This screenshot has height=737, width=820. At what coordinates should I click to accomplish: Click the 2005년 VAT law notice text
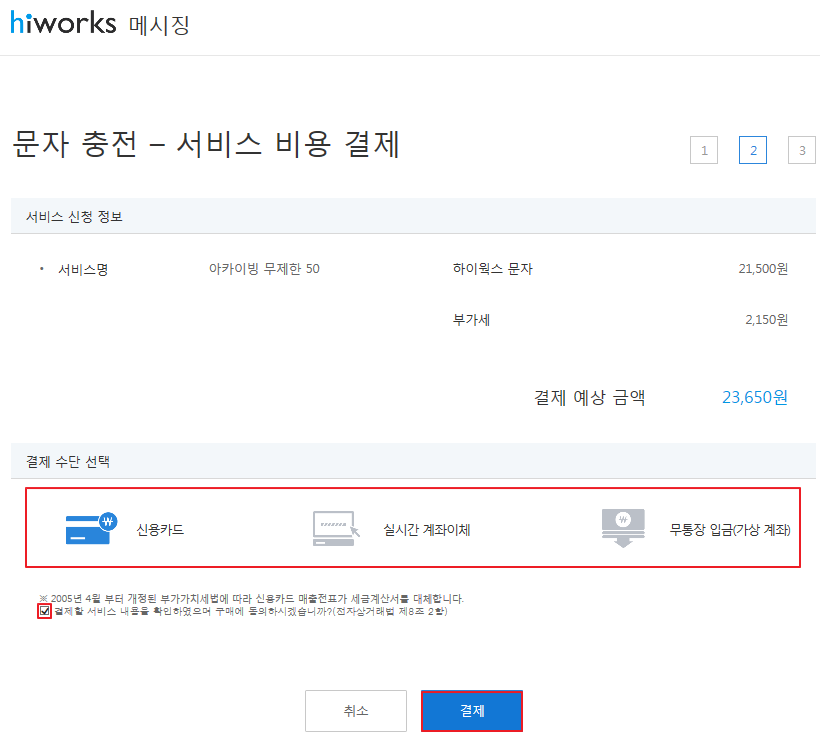[252, 598]
